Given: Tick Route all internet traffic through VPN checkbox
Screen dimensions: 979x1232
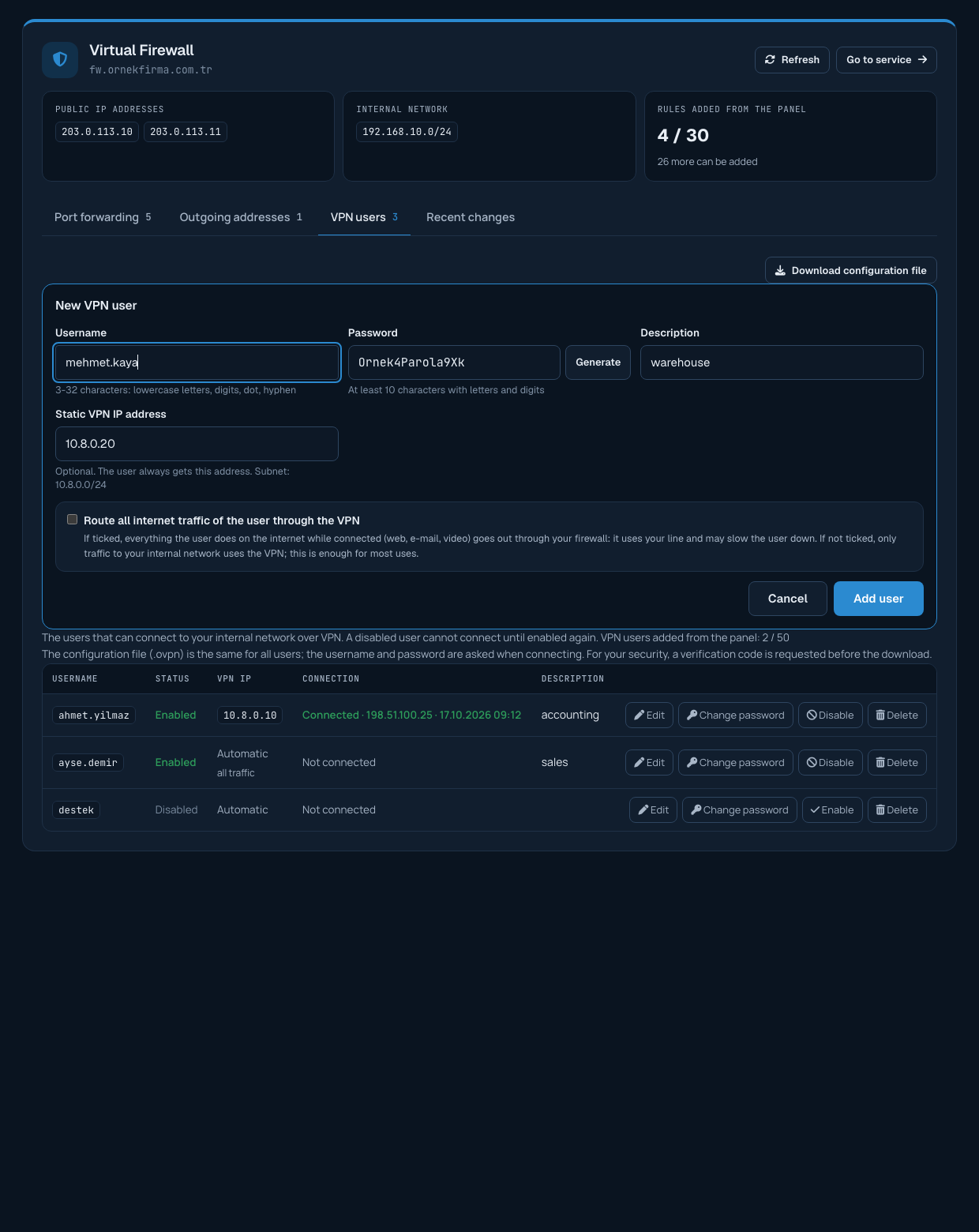Looking at the screenshot, I should click(x=72, y=520).
